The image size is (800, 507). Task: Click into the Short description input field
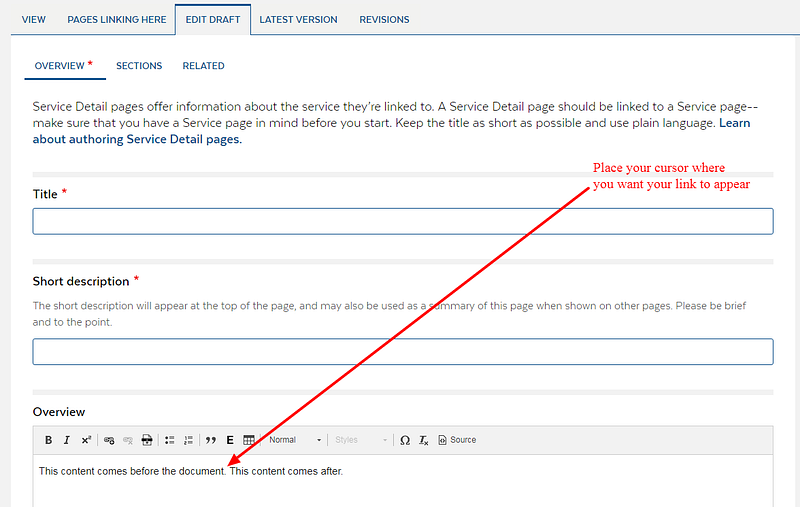403,351
